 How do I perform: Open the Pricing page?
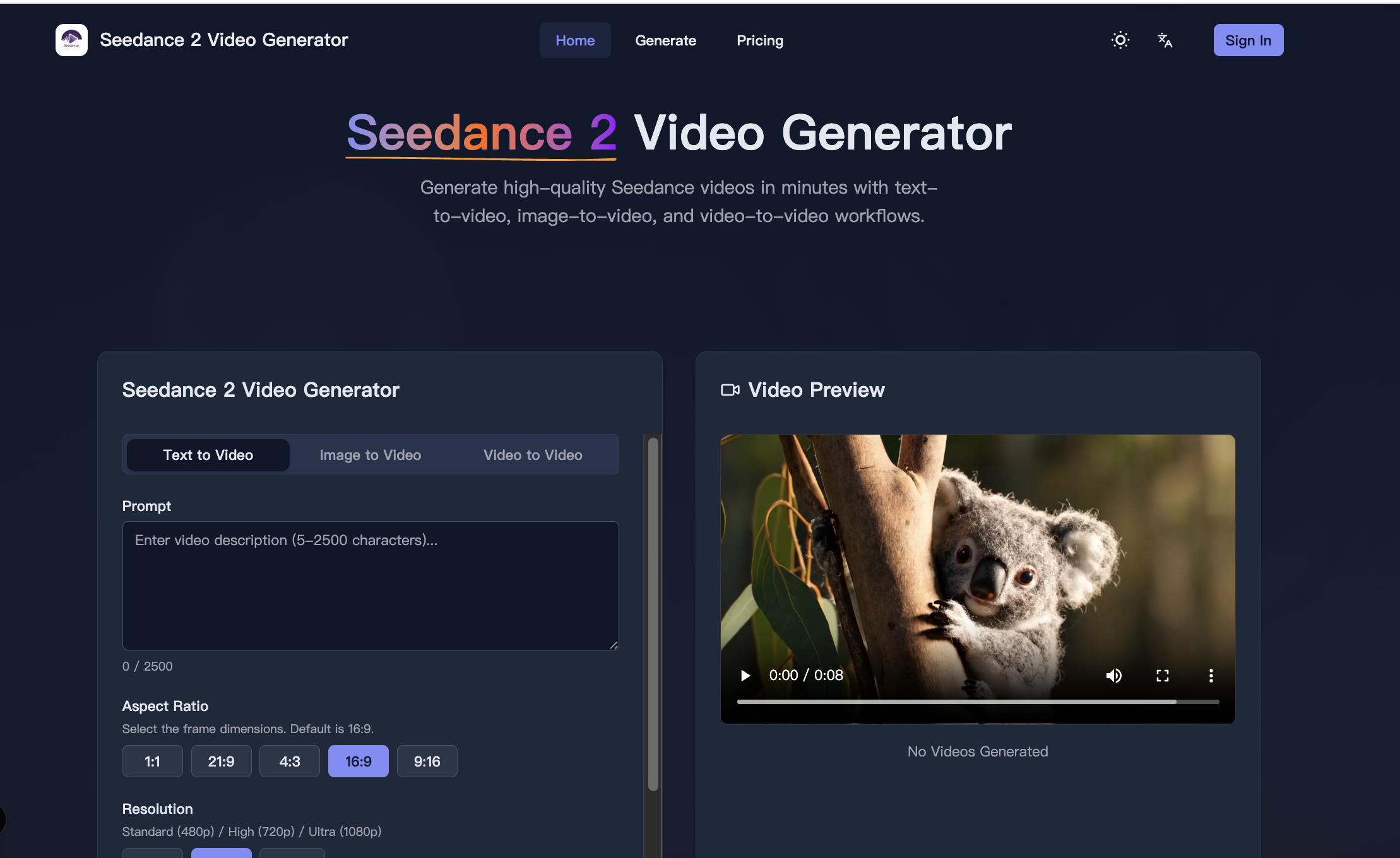pyautogui.click(x=760, y=40)
